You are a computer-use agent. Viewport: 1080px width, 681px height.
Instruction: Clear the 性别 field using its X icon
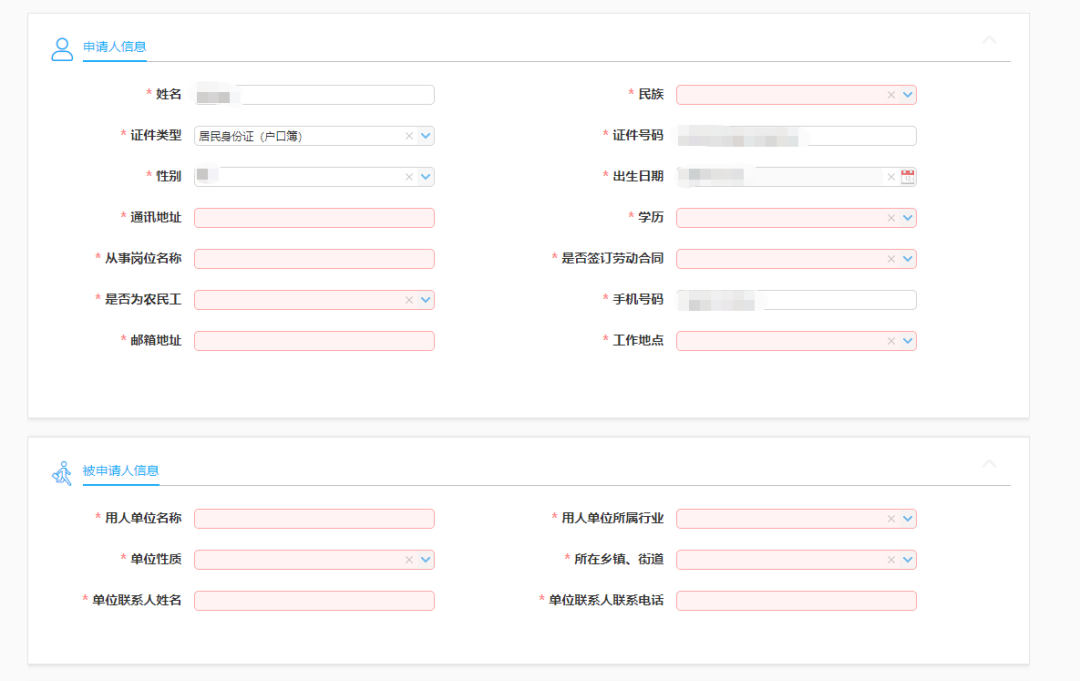(x=409, y=177)
